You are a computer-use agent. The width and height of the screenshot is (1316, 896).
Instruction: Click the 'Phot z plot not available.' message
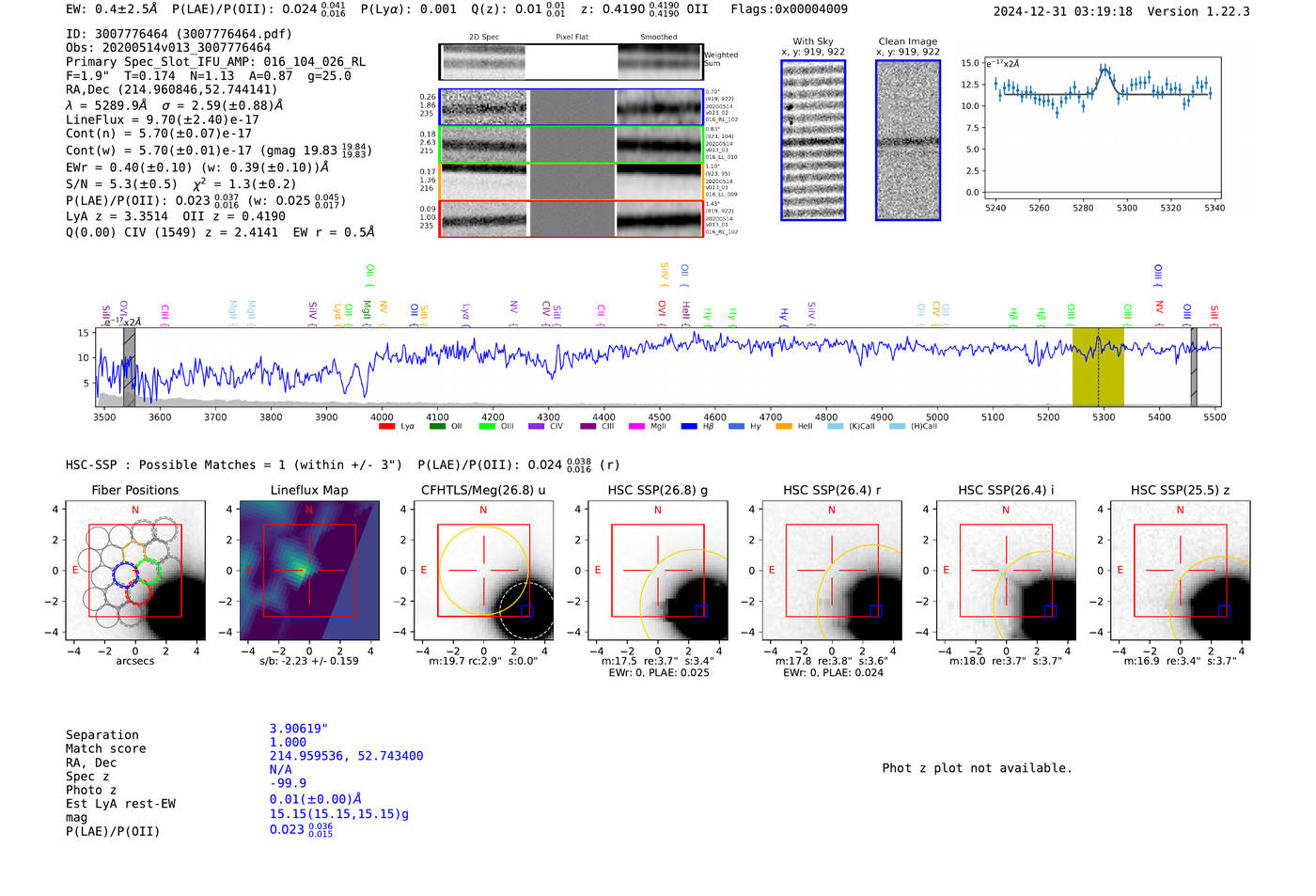tap(977, 768)
